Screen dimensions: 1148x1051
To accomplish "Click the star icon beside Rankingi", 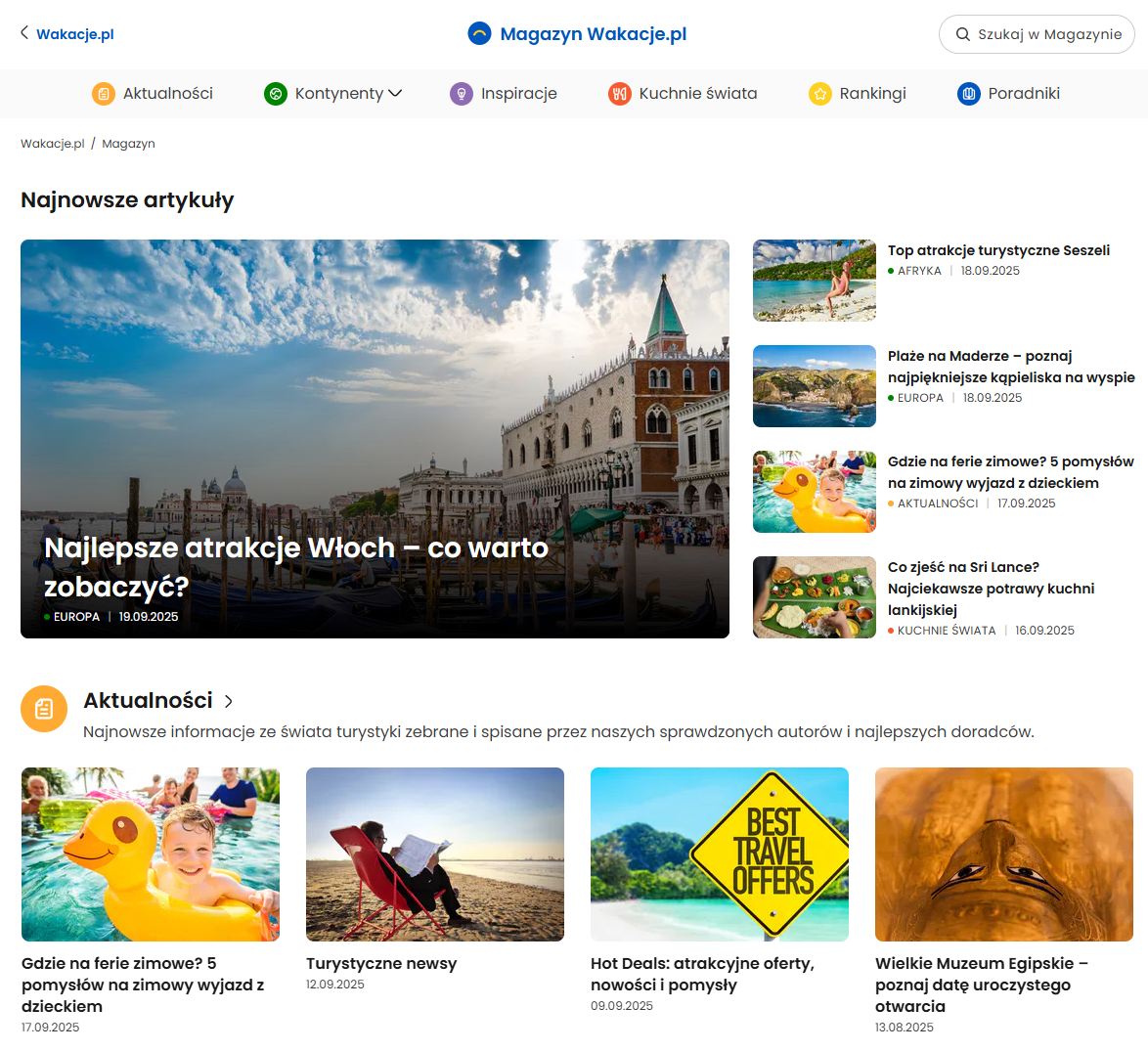I will [819, 94].
